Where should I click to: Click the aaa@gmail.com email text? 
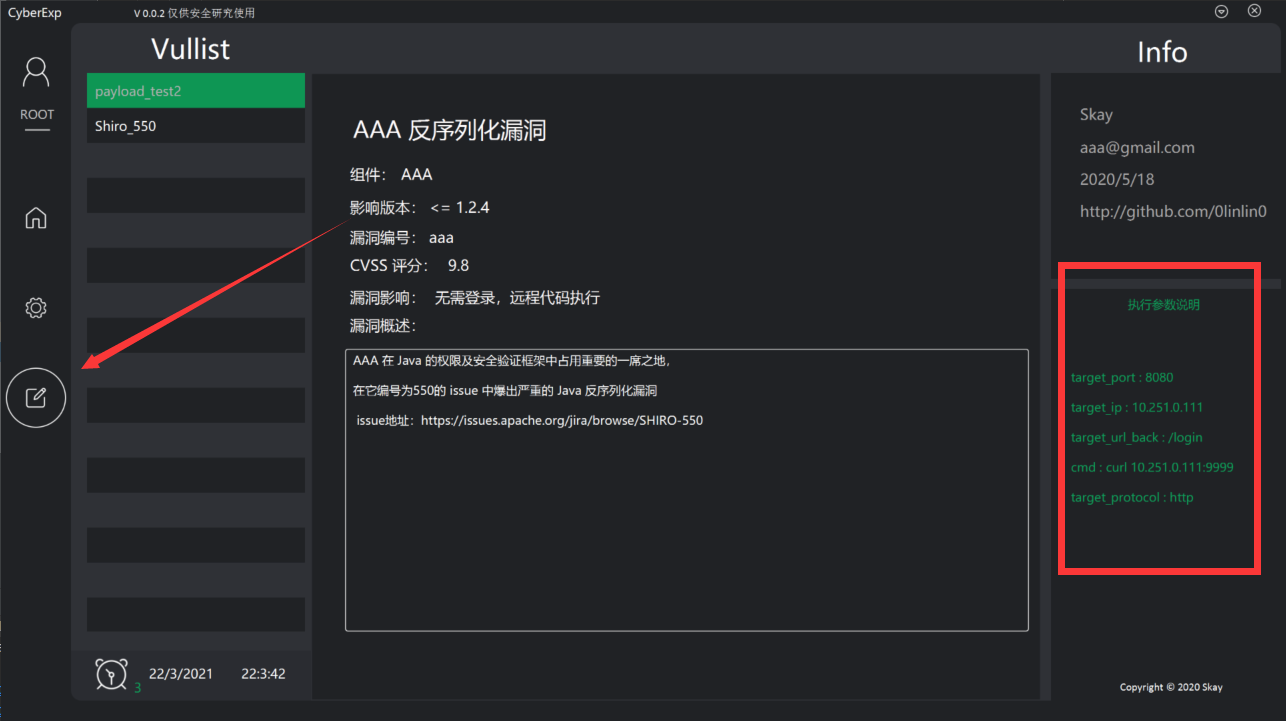(1137, 148)
